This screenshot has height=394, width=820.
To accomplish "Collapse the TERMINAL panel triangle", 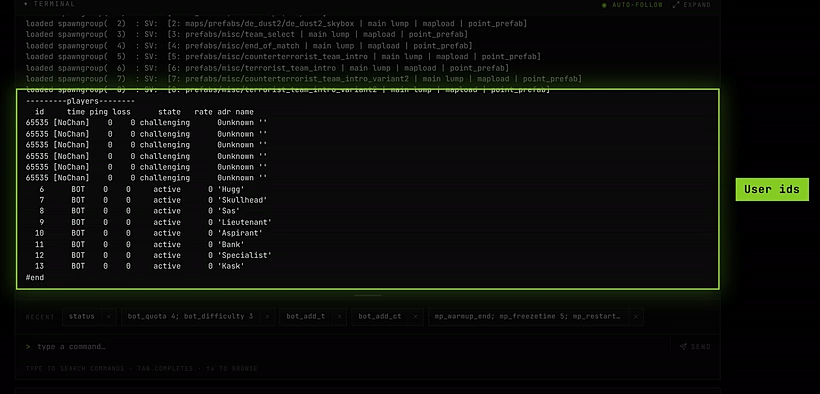I will (x=26, y=4).
